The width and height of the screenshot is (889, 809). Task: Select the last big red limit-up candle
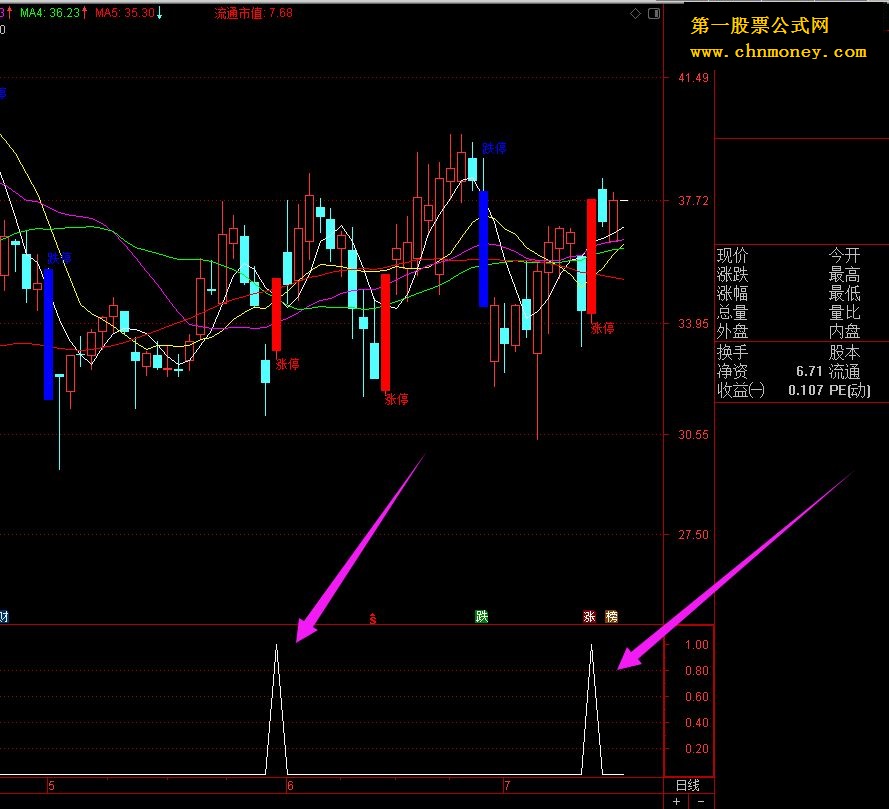click(591, 256)
